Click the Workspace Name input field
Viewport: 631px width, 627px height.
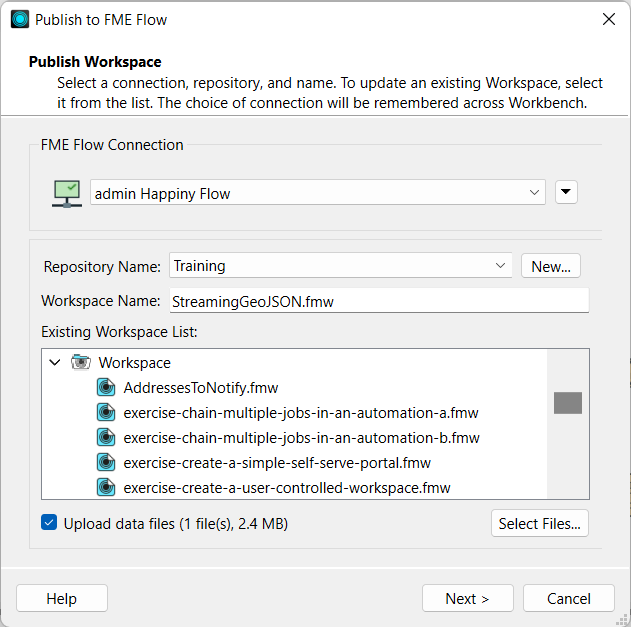379,300
